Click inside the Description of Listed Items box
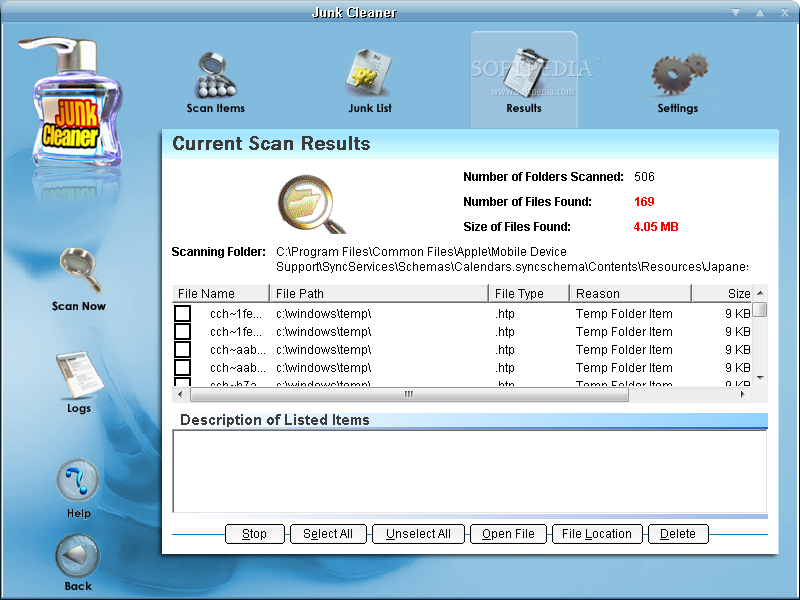Viewport: 800px width, 600px height. pos(469,471)
